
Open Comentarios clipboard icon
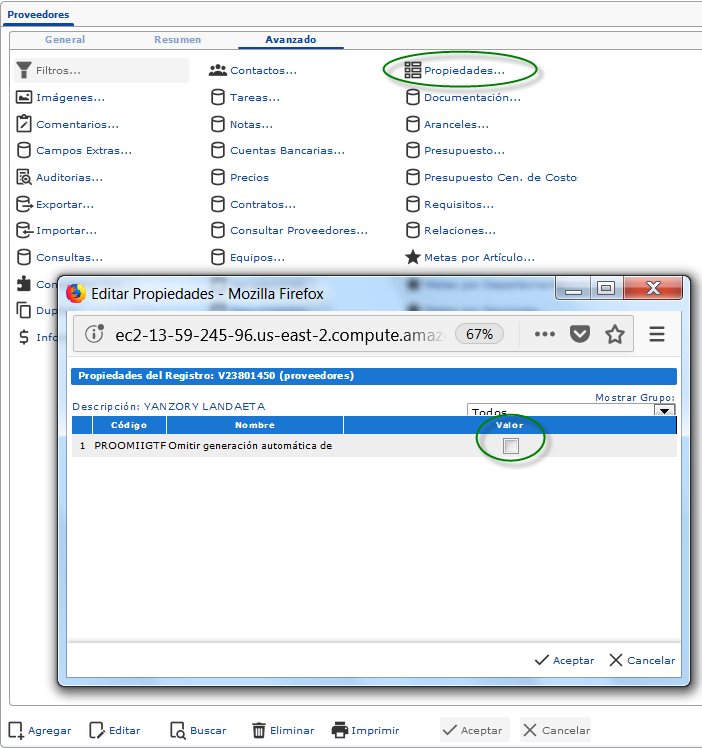pos(24,124)
